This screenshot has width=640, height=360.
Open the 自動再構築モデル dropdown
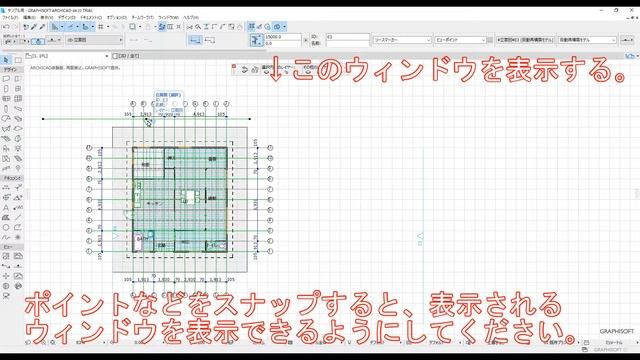click(587, 40)
